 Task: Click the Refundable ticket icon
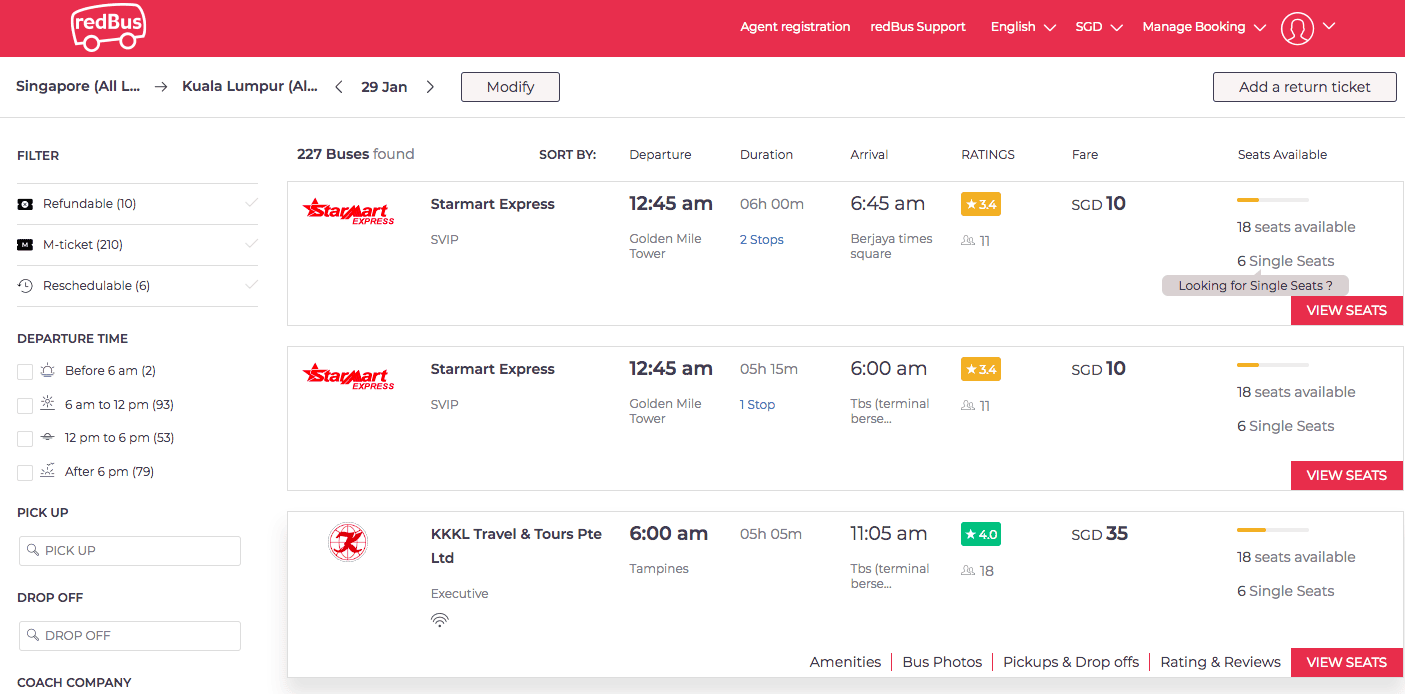pos(26,204)
